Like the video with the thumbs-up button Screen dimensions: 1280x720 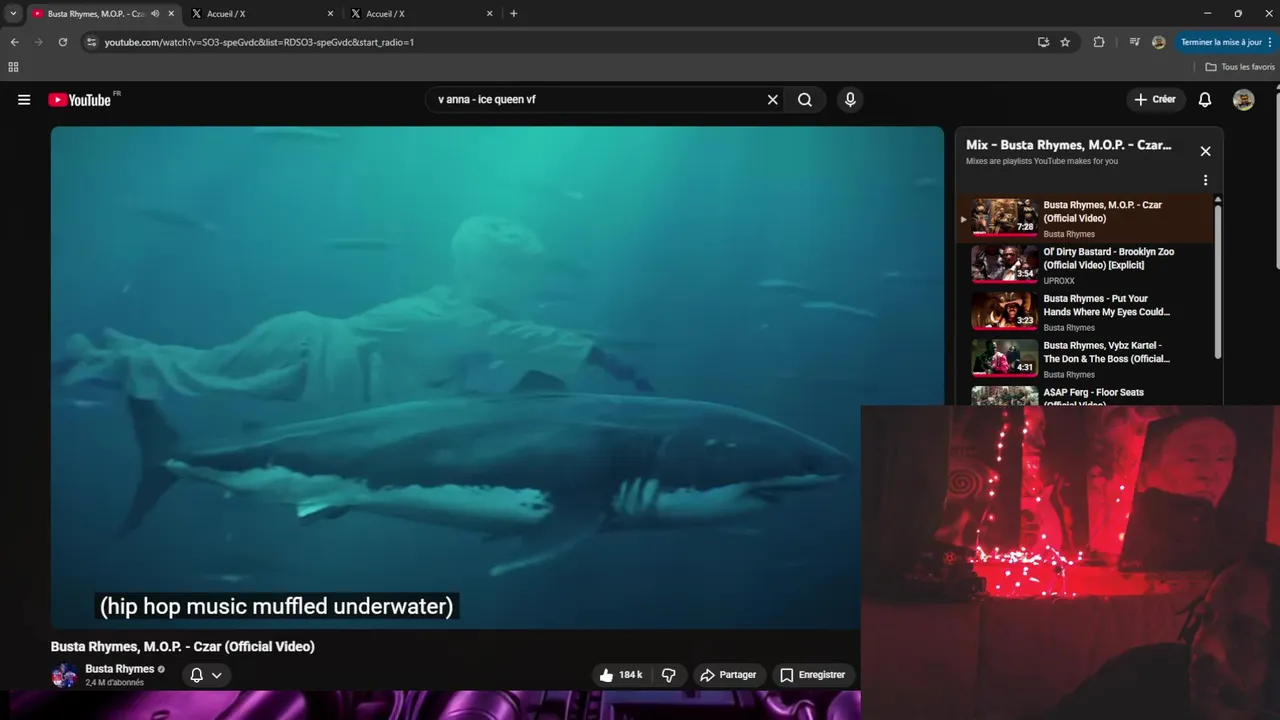(x=620, y=675)
